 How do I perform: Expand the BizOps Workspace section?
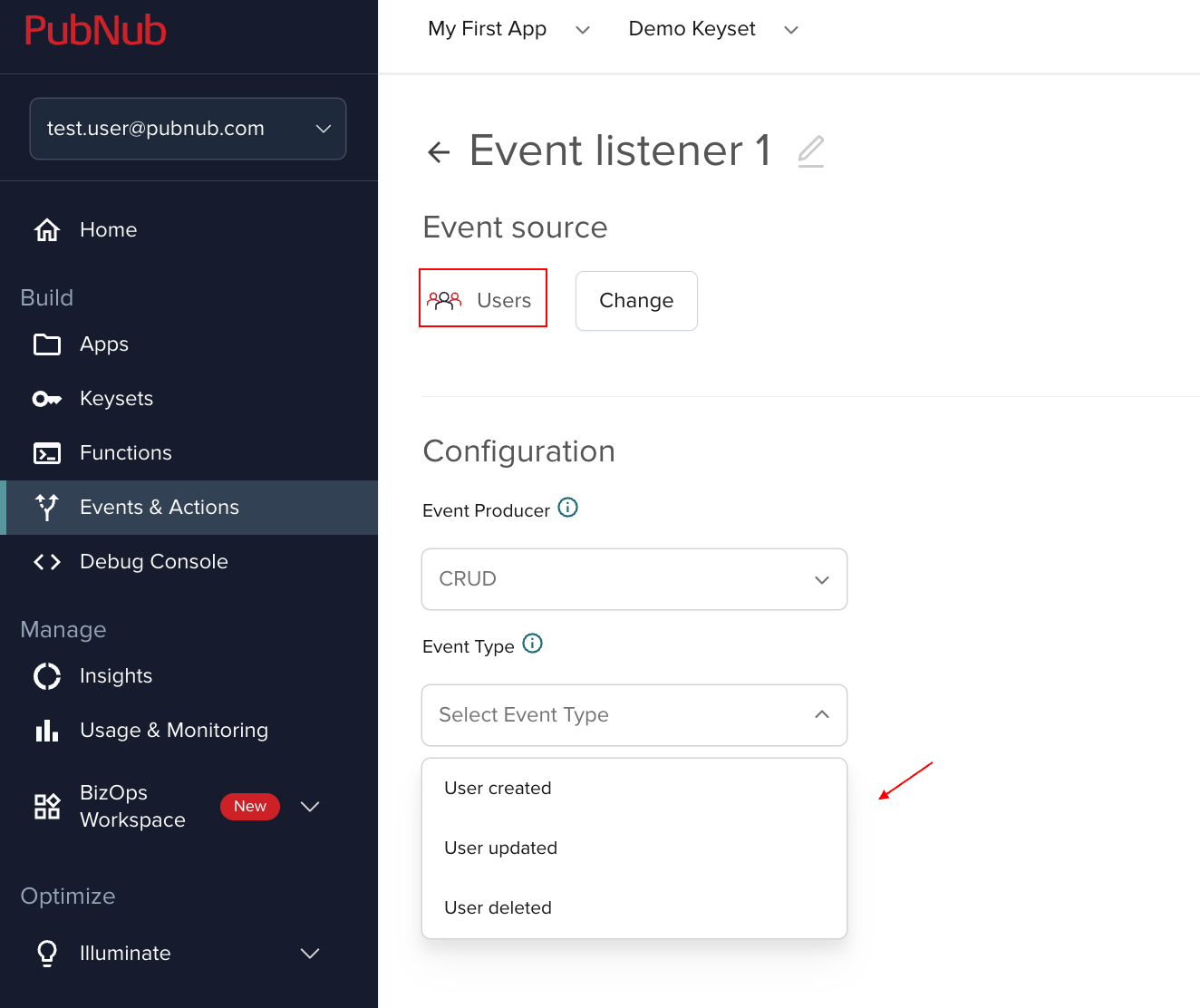(x=310, y=806)
